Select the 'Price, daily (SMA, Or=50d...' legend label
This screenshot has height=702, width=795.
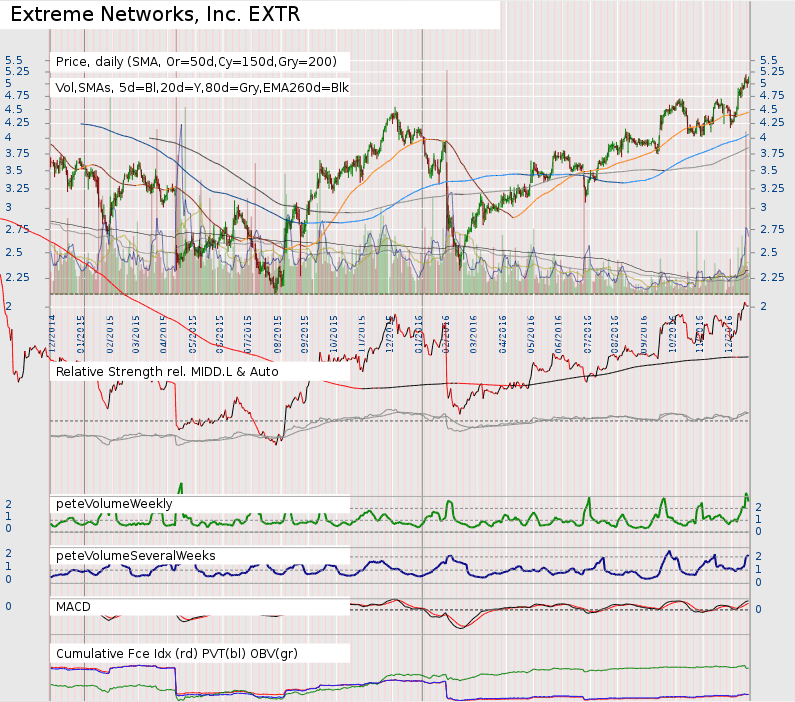(196, 62)
